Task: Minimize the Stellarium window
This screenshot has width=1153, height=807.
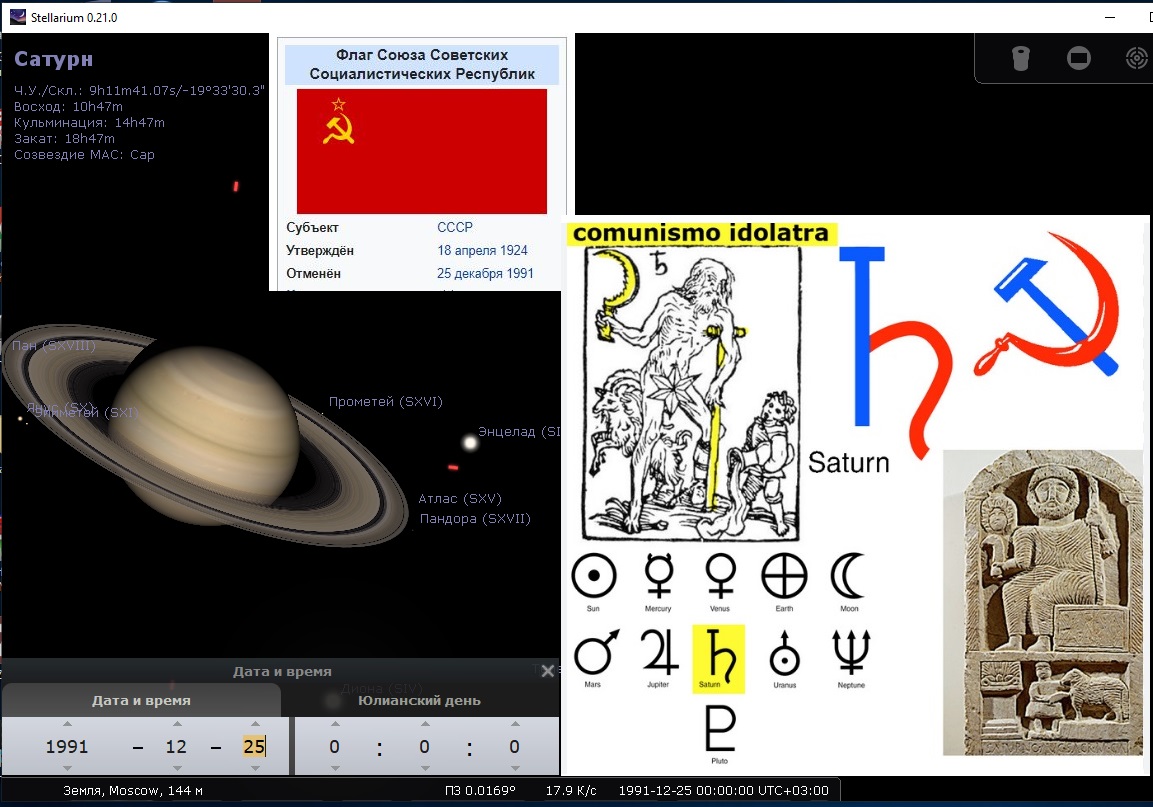Action: [x=1110, y=17]
